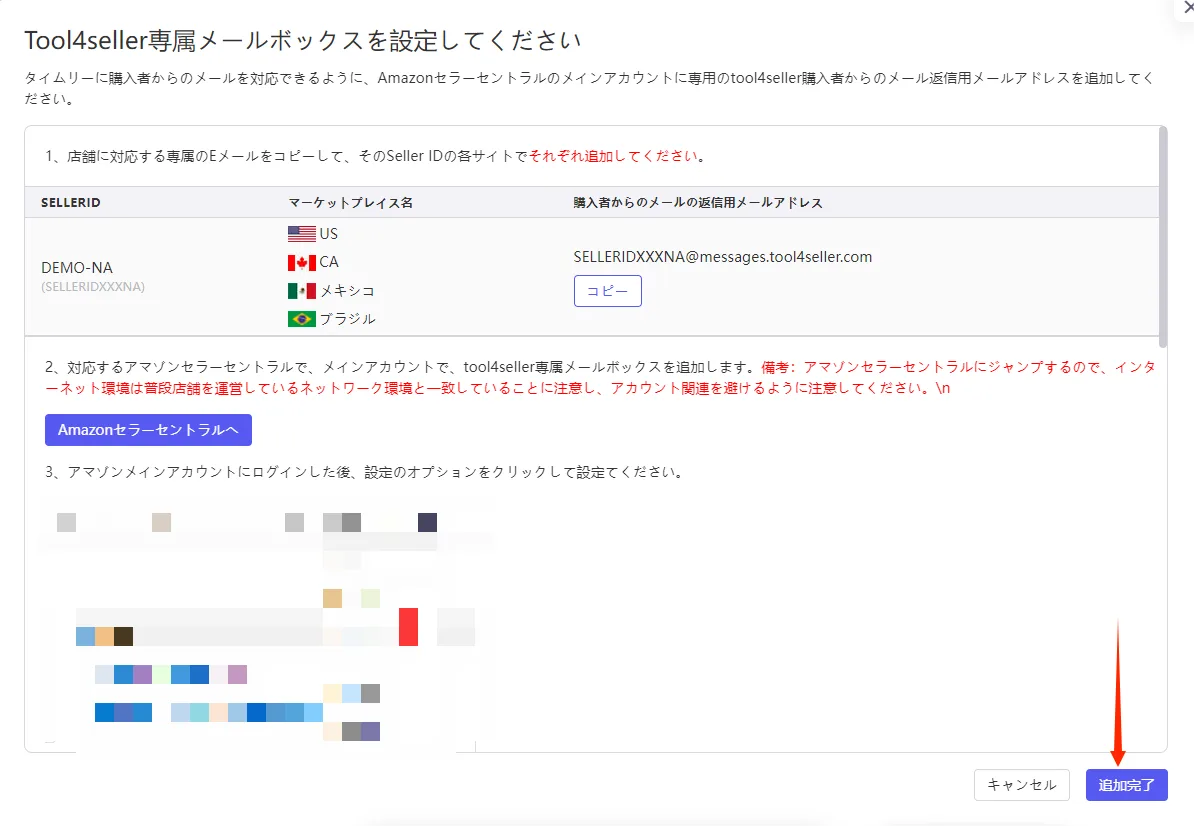Click the (SELLERIDXXXNA) seller ID text
1194x826 pixels.
93,287
